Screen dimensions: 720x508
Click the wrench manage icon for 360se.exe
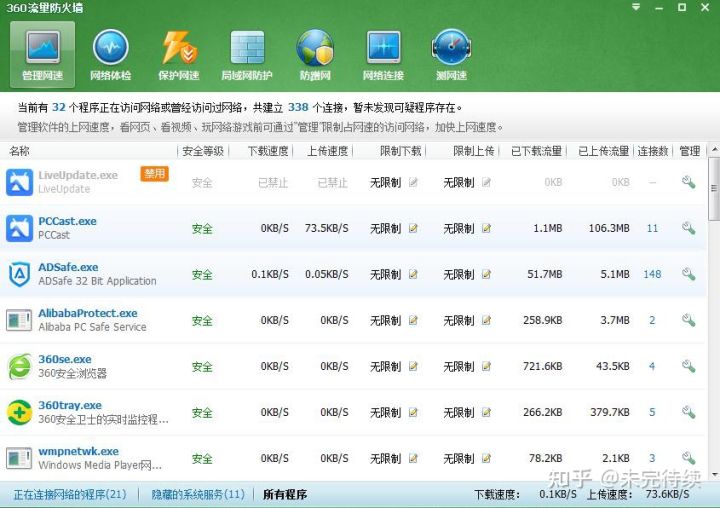tap(688, 366)
